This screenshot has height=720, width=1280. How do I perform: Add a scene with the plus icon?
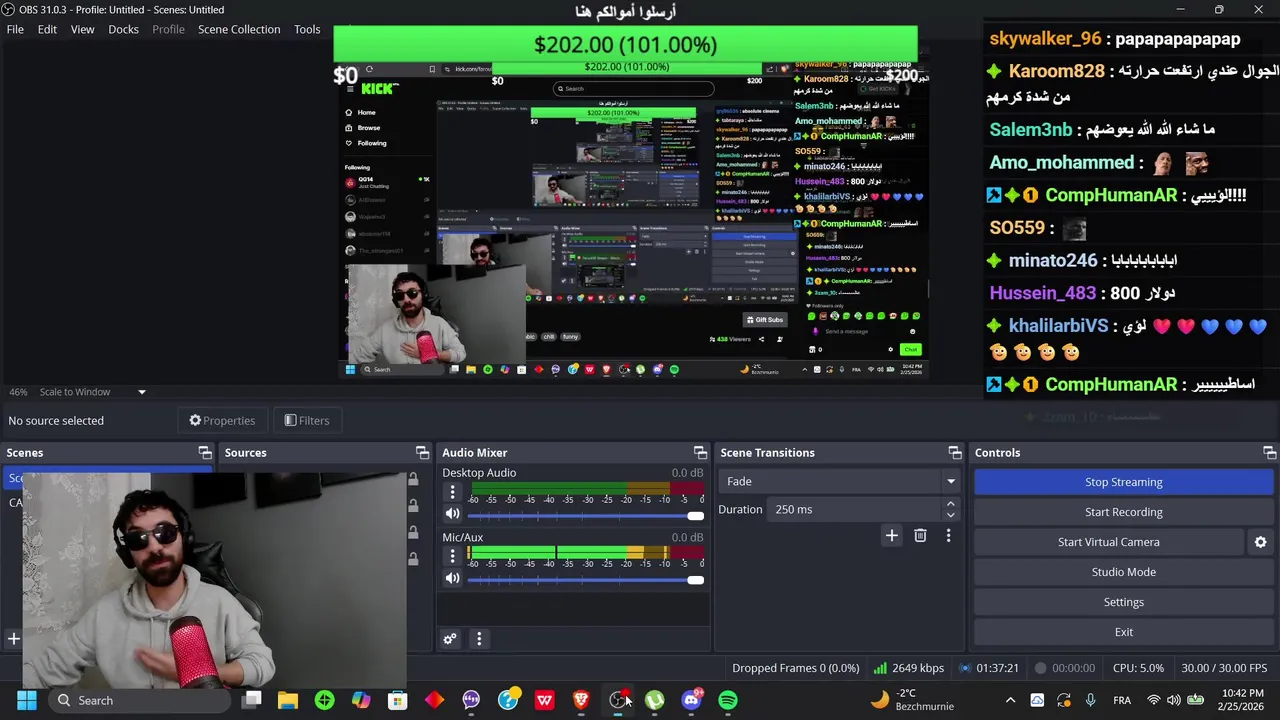click(14, 639)
